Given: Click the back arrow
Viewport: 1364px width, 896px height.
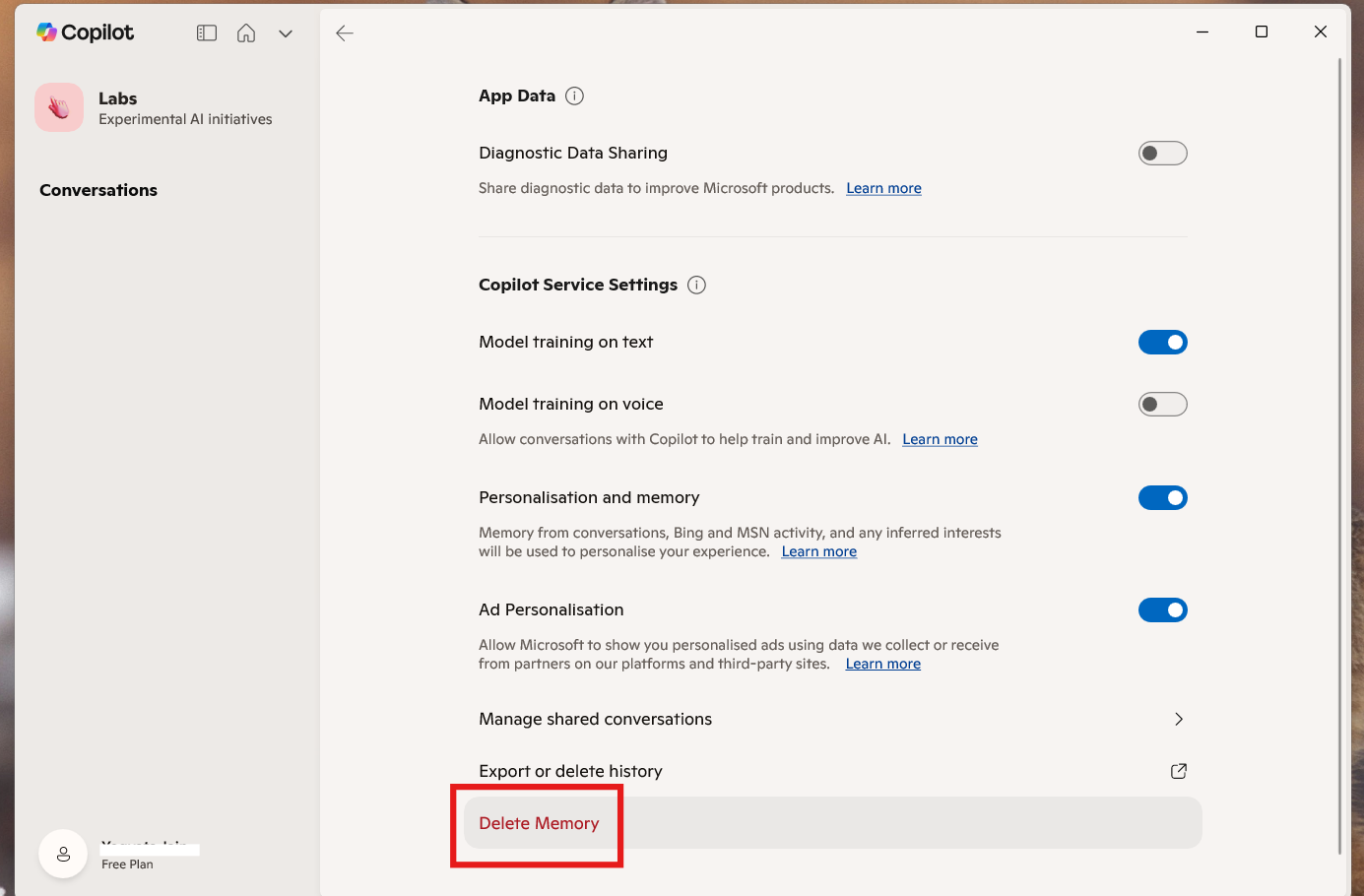Looking at the screenshot, I should pyautogui.click(x=345, y=32).
